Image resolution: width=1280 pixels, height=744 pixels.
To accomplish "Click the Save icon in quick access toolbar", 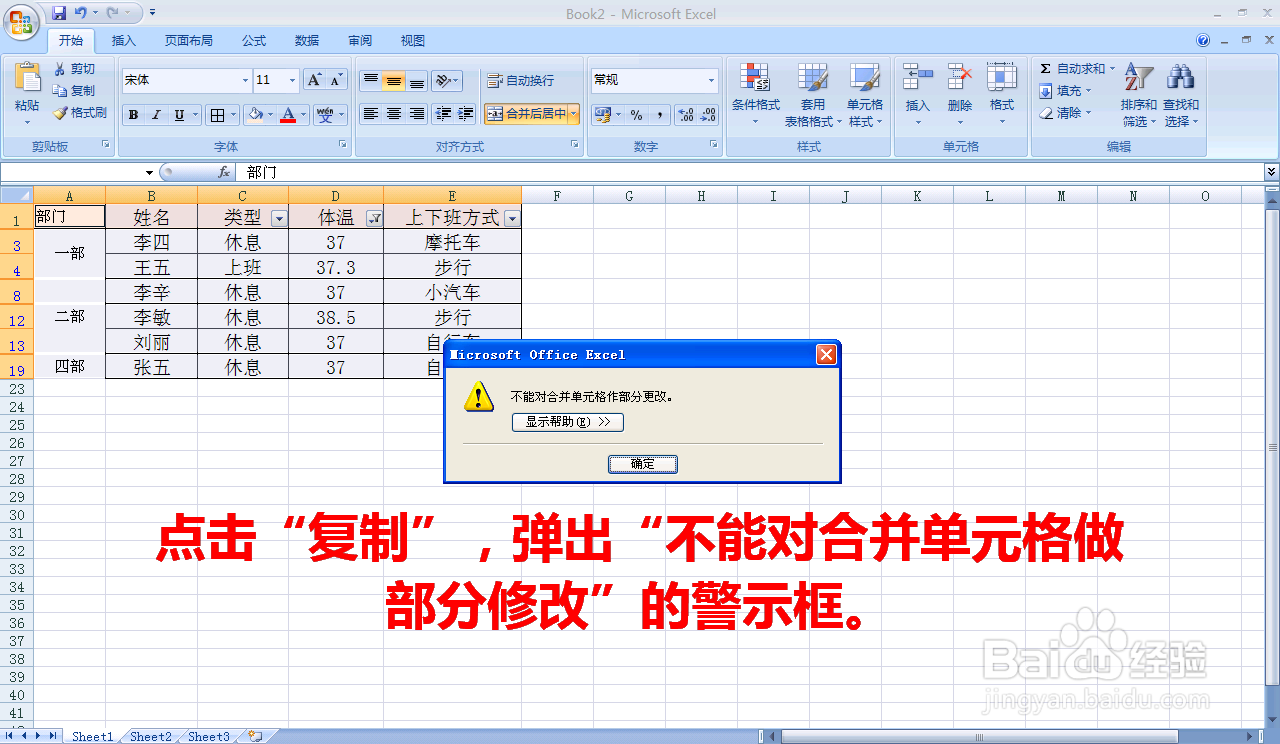I will coord(58,13).
